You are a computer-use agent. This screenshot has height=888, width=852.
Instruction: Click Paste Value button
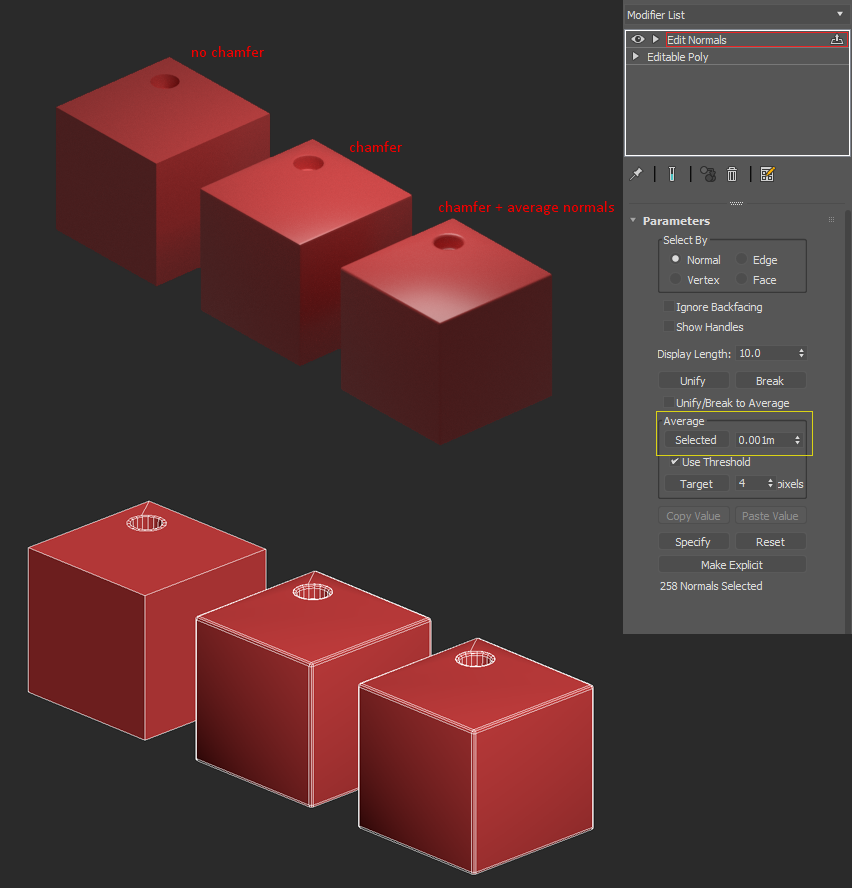tap(770, 516)
